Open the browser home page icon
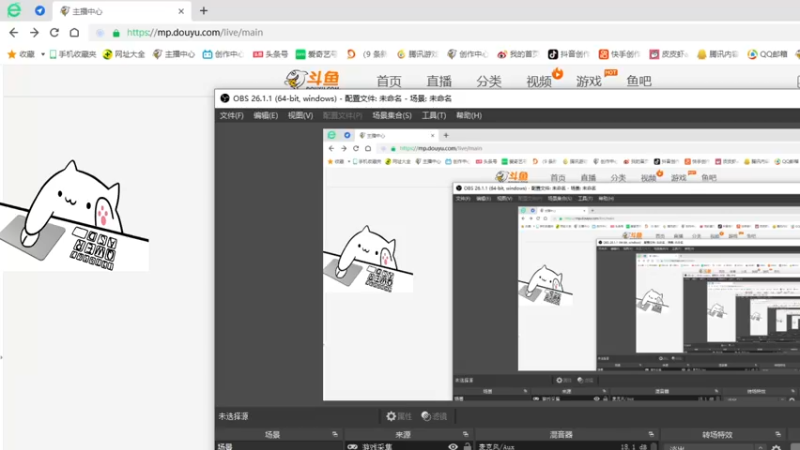Screen dimensions: 800x450 tap(74, 33)
